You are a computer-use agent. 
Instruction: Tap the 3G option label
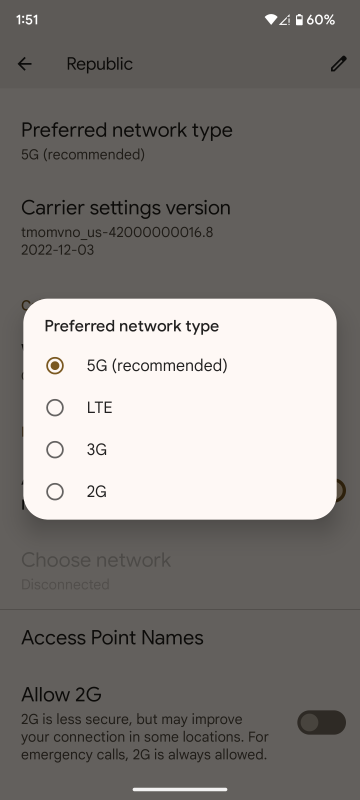tap(97, 450)
